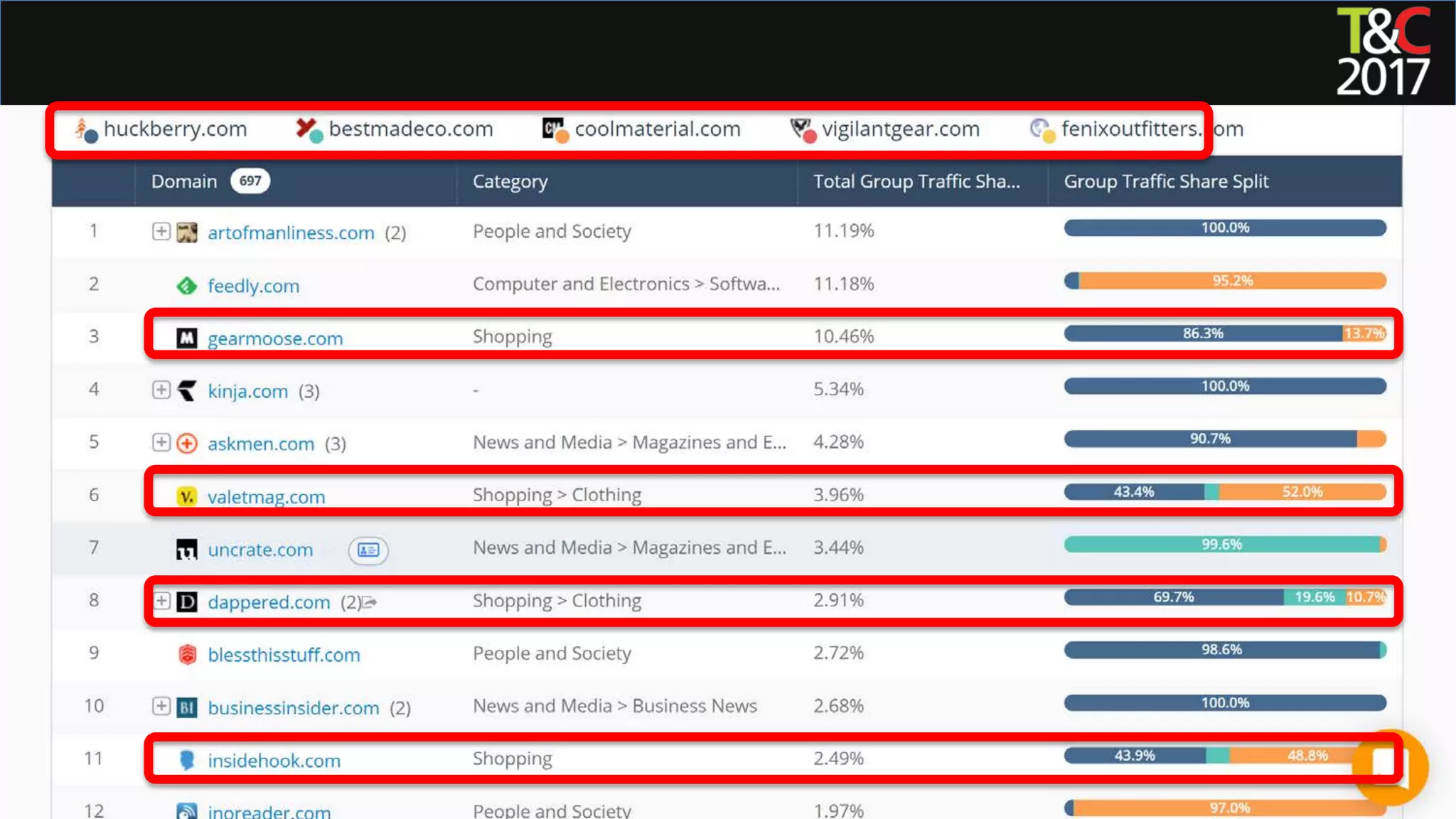Open the insidehook.com link
Viewport: 1456px width, 819px height.
coord(274,761)
